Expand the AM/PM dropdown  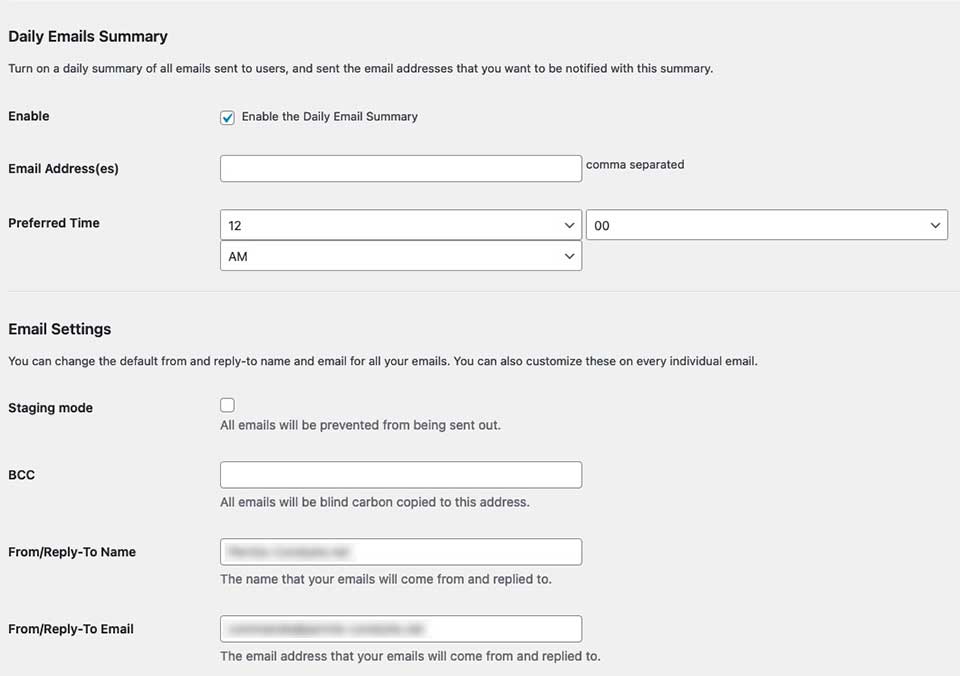pos(400,256)
